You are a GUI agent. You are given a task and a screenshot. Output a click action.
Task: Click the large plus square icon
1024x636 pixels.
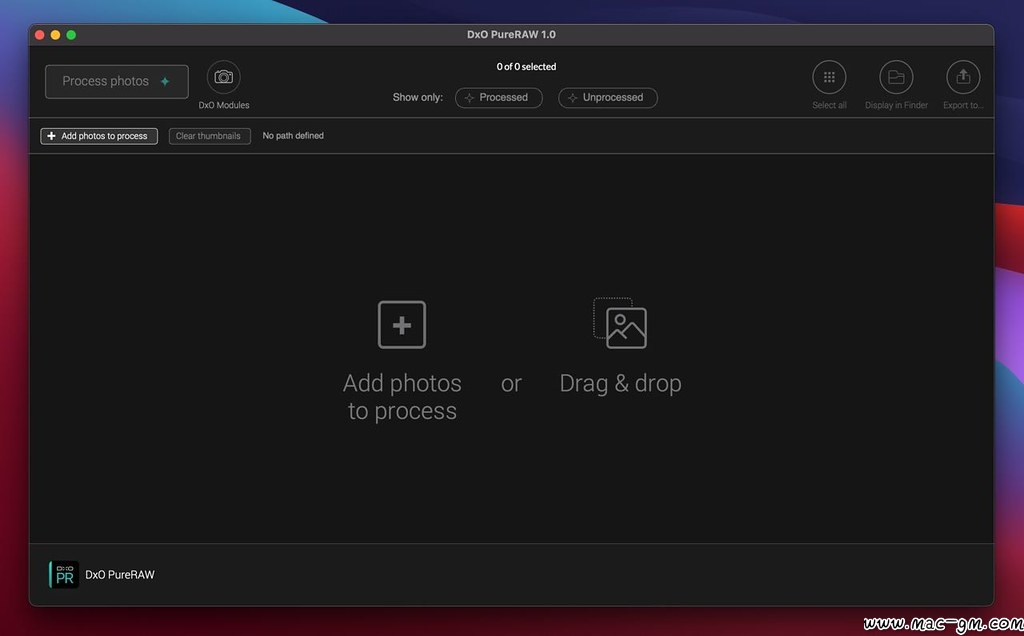402,325
